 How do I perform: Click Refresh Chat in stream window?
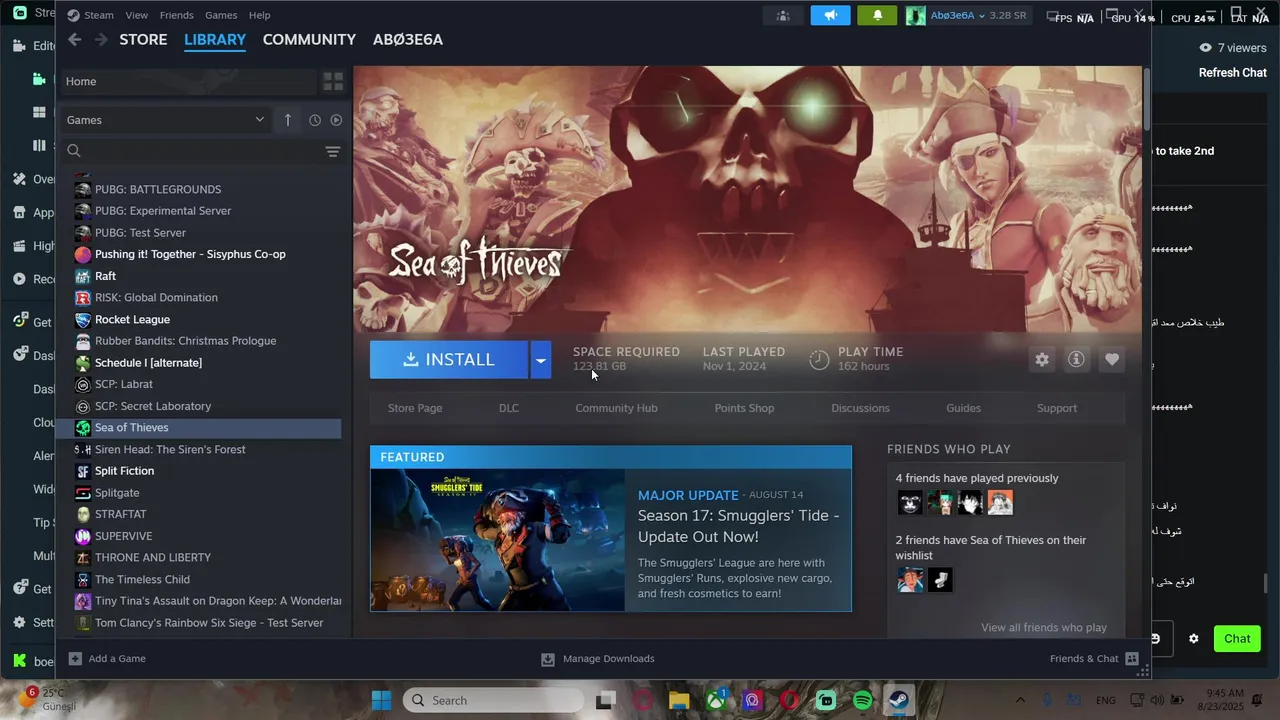(1233, 73)
